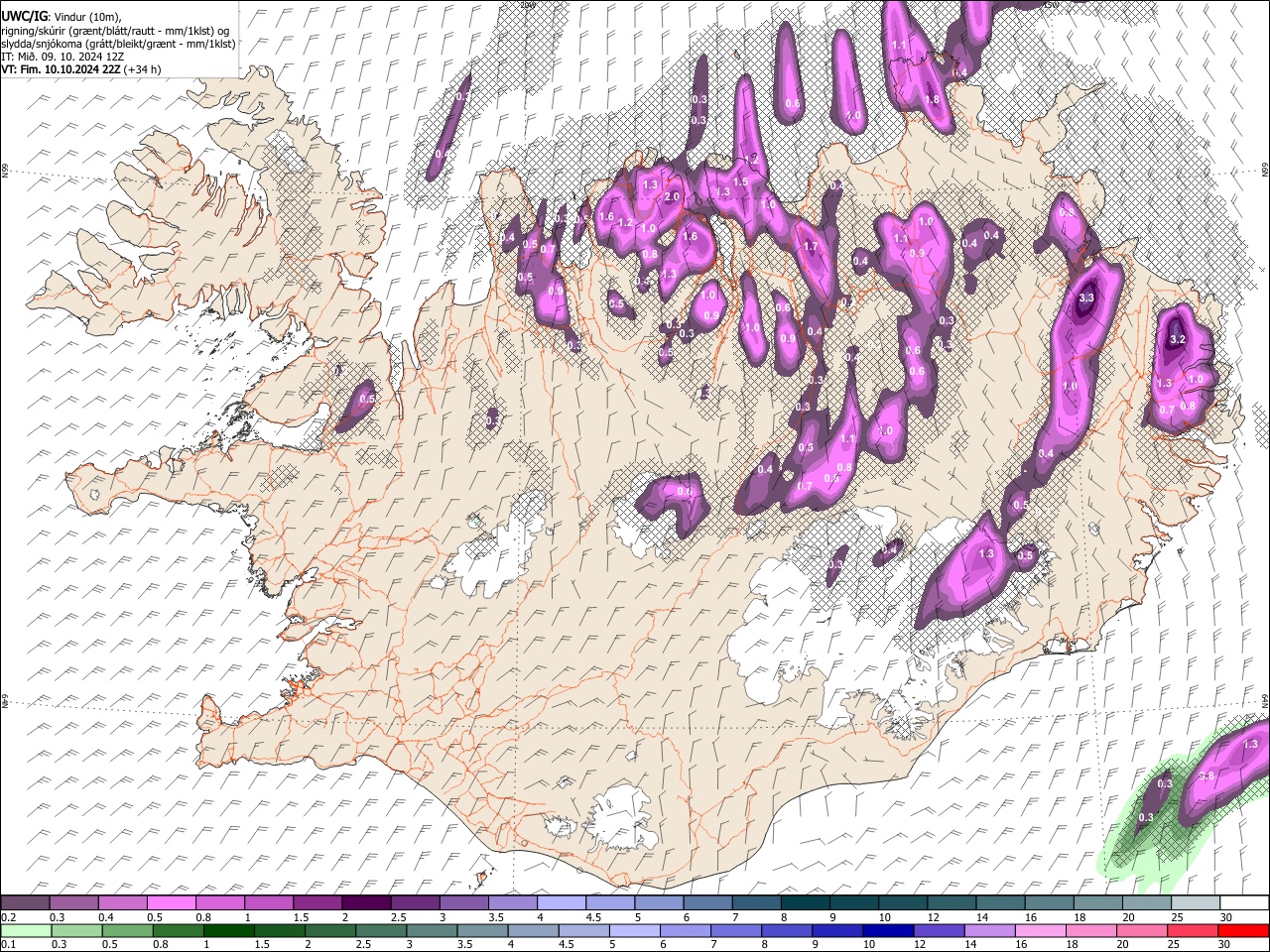Click the blue-grey 4 mm rain swatch
This screenshot has width=1270, height=952.
click(534, 930)
